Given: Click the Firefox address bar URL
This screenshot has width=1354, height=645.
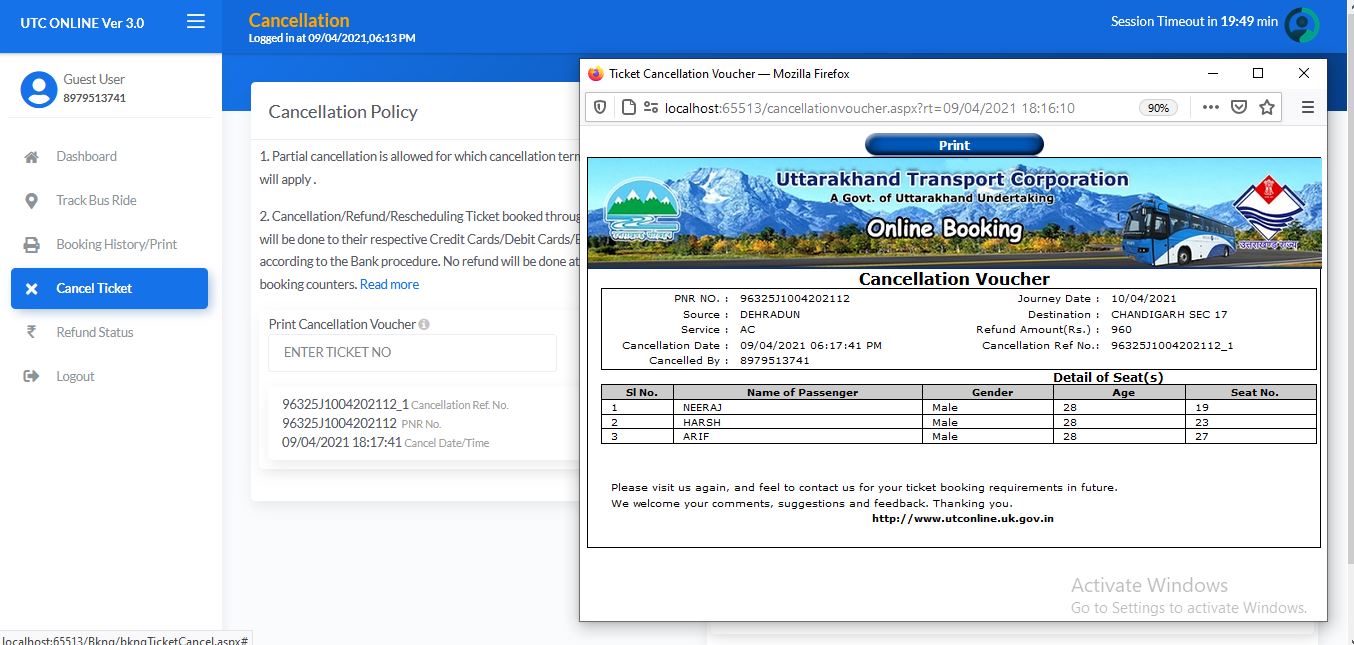Looking at the screenshot, I should point(870,108).
